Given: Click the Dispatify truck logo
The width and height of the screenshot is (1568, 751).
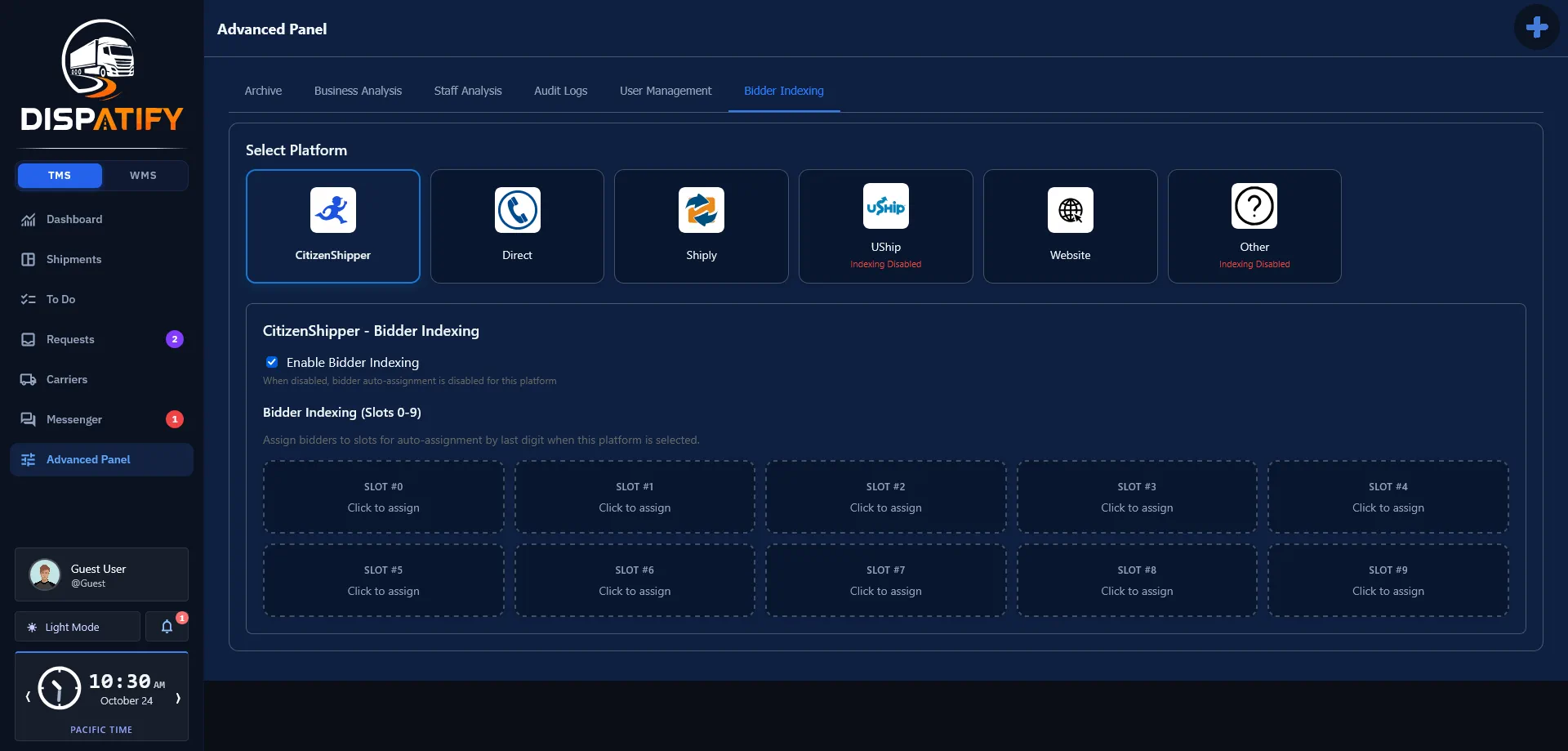Looking at the screenshot, I should (x=102, y=75).
